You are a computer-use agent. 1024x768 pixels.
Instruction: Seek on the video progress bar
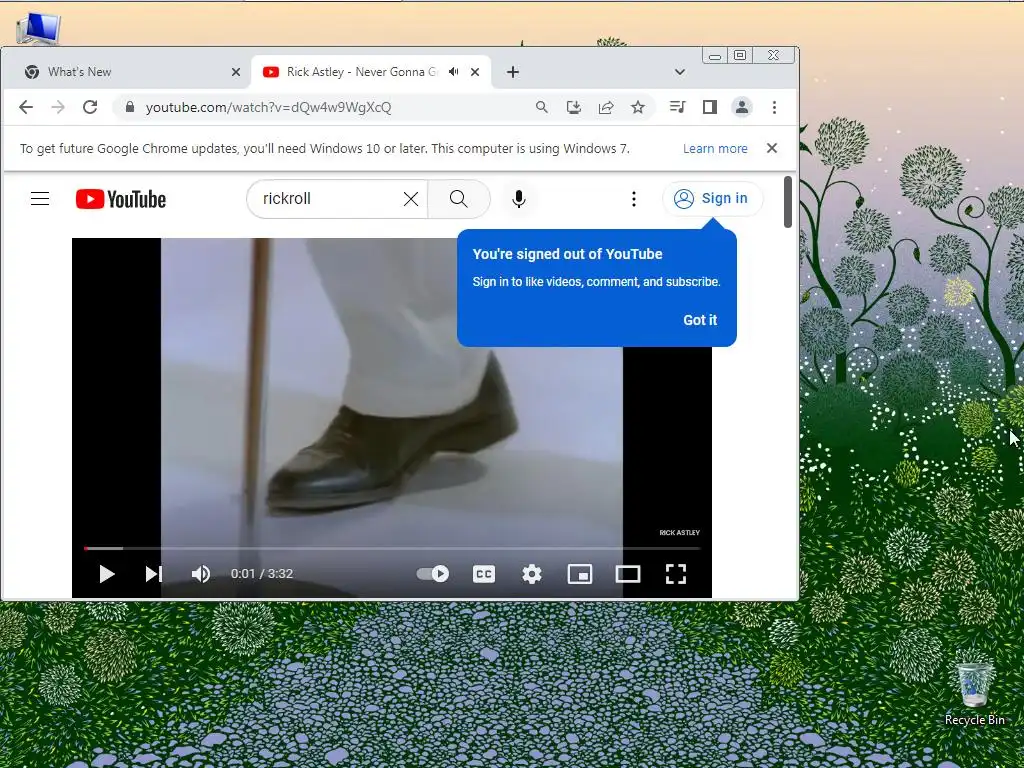coord(392,549)
